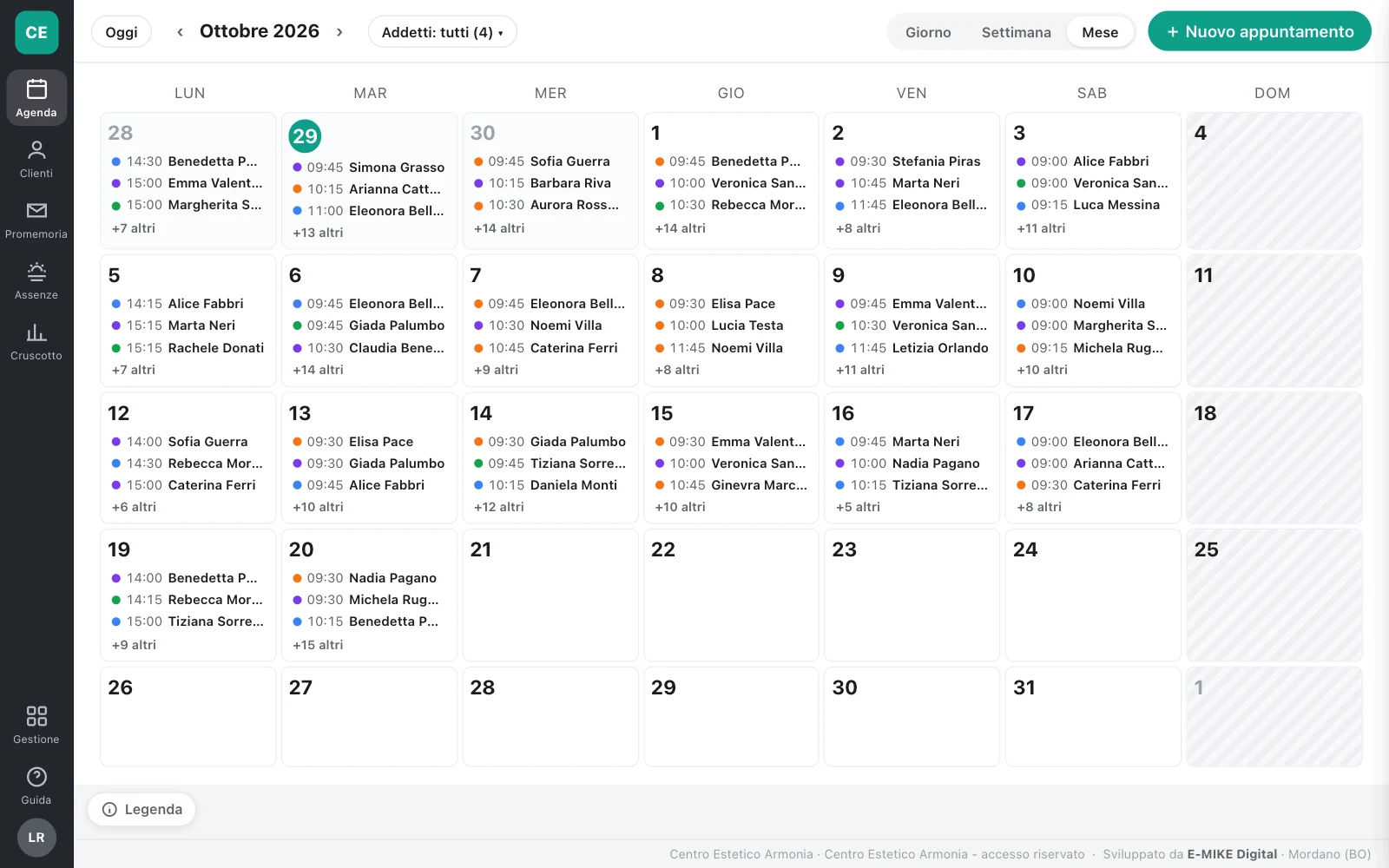Open 10:15 Barbara Riva appointment

[550, 183]
